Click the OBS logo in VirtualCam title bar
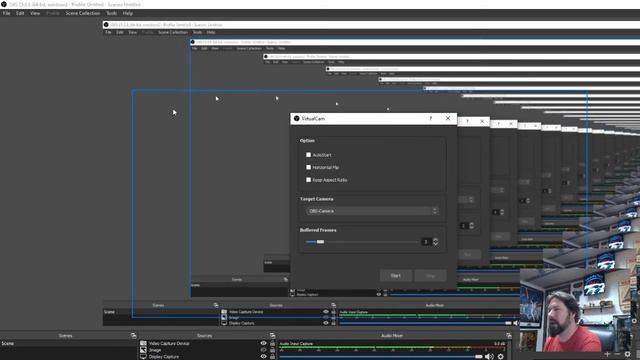Viewport: 640px width, 360px height. [x=297, y=118]
